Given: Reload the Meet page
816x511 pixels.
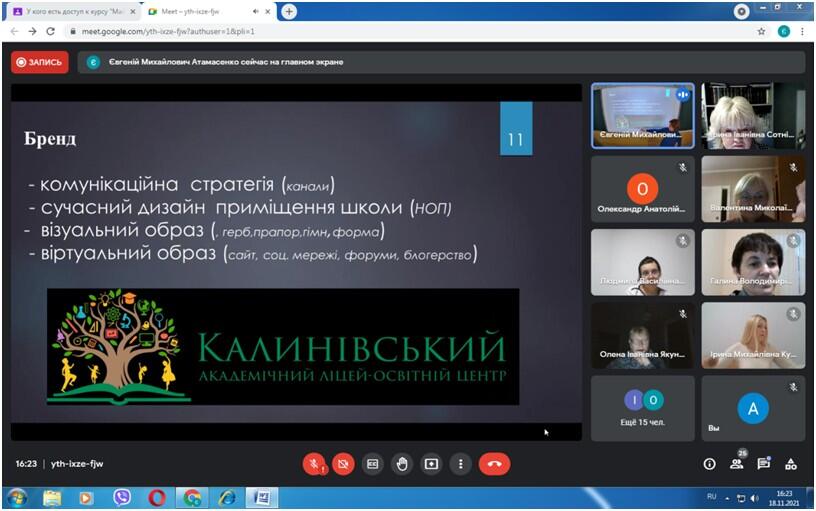Looking at the screenshot, I should [x=50, y=31].
